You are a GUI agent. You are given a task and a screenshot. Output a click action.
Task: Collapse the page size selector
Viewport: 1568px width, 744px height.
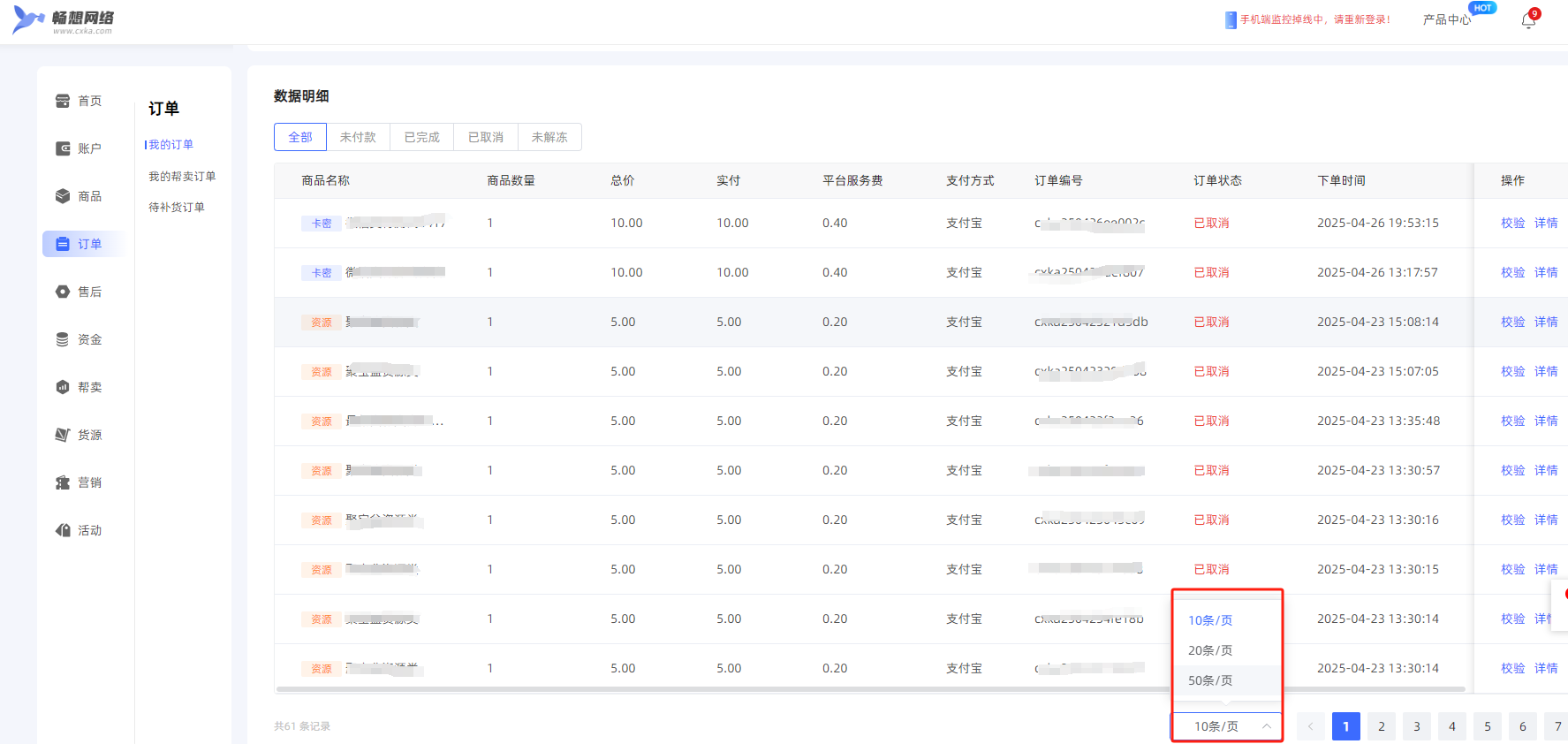coord(1227,726)
